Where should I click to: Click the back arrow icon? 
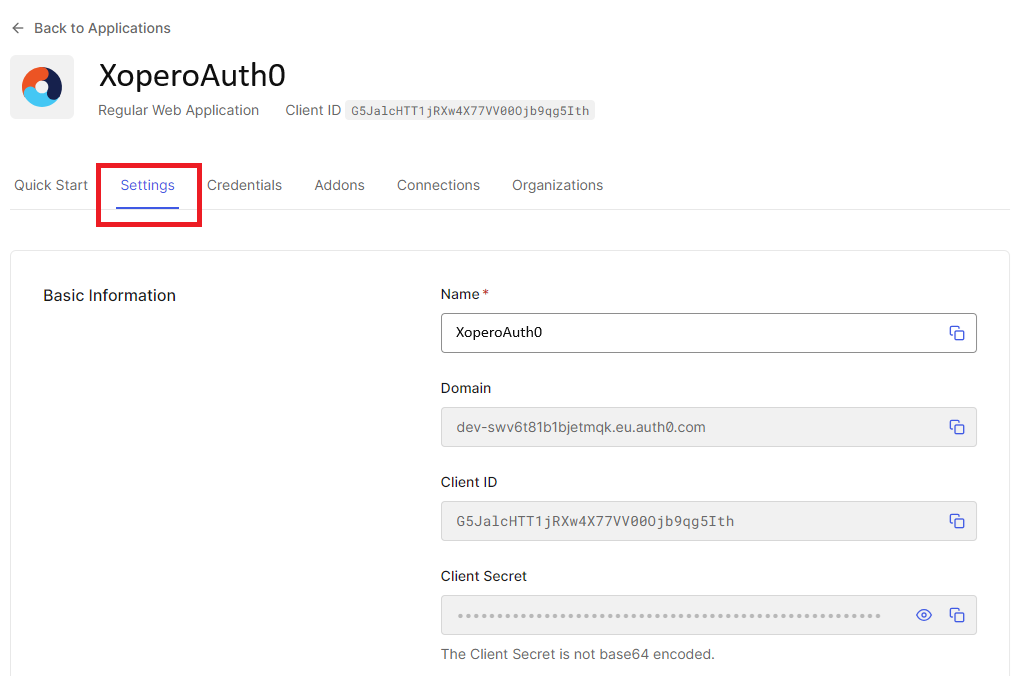click(18, 28)
